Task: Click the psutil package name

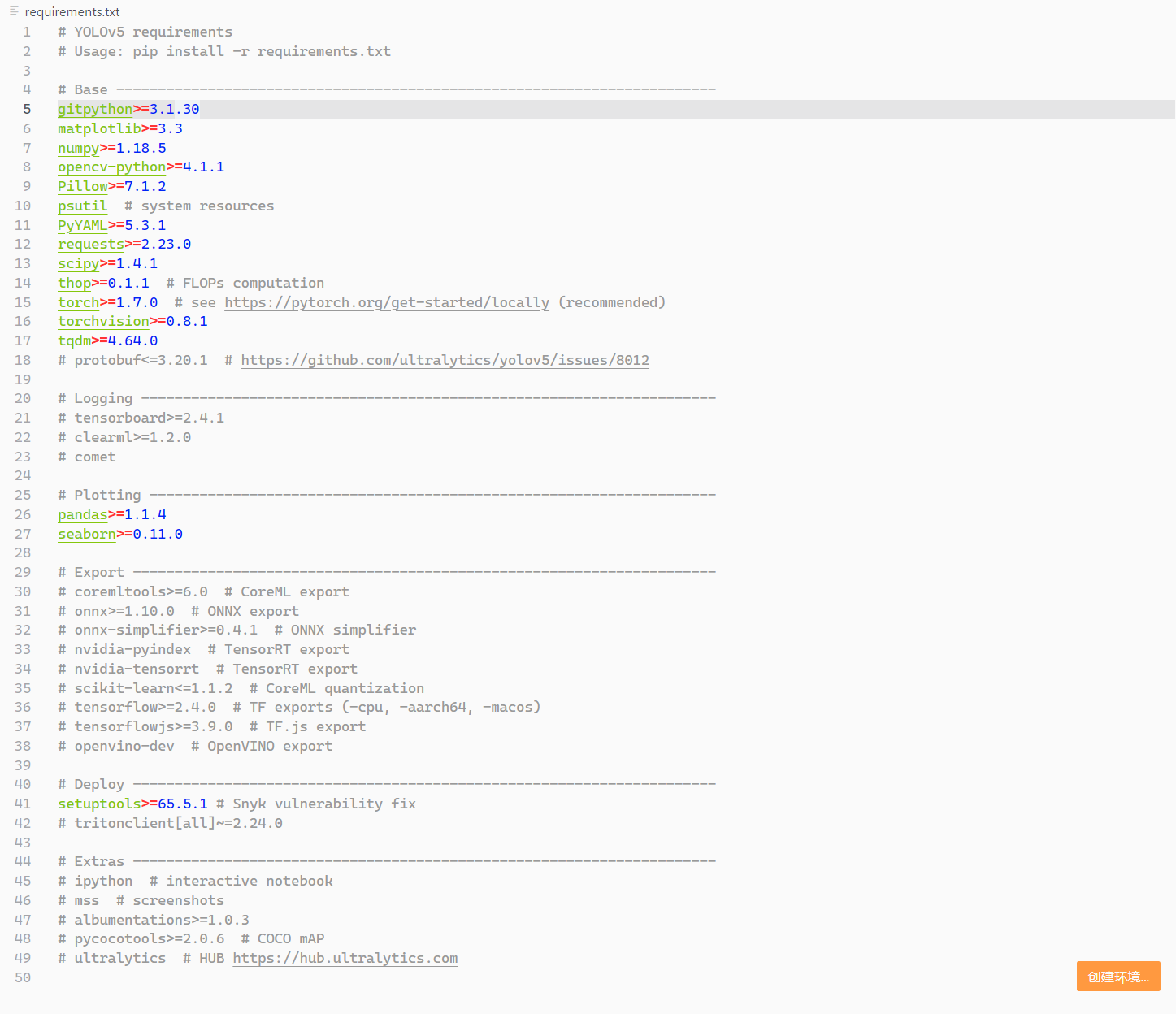Action: point(83,206)
